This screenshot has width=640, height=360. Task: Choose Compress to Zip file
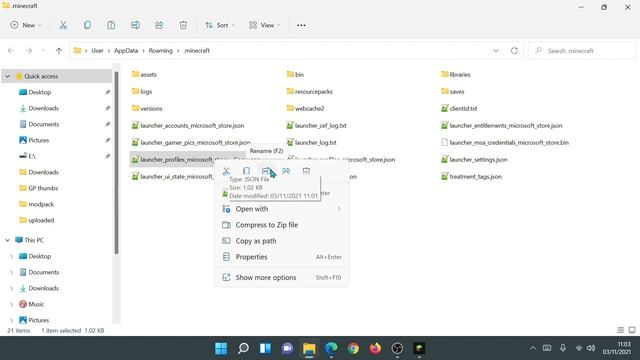coord(282,225)
